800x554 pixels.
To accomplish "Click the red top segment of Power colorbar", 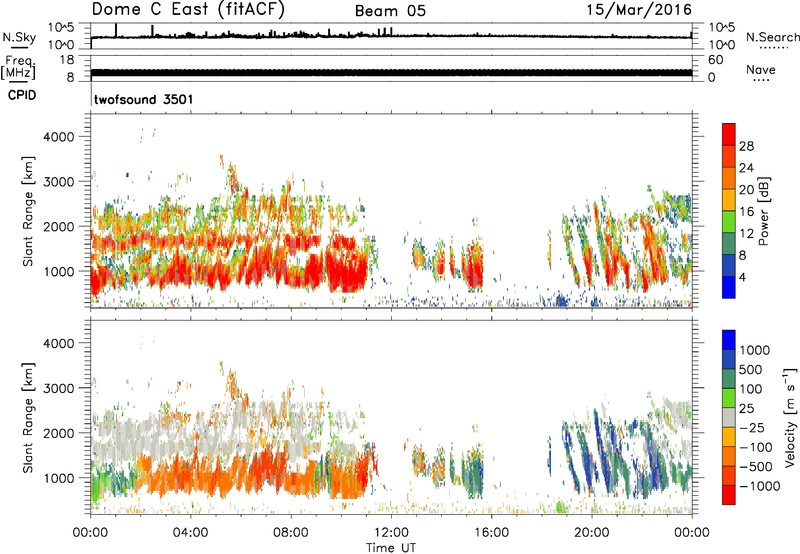I will (x=729, y=134).
